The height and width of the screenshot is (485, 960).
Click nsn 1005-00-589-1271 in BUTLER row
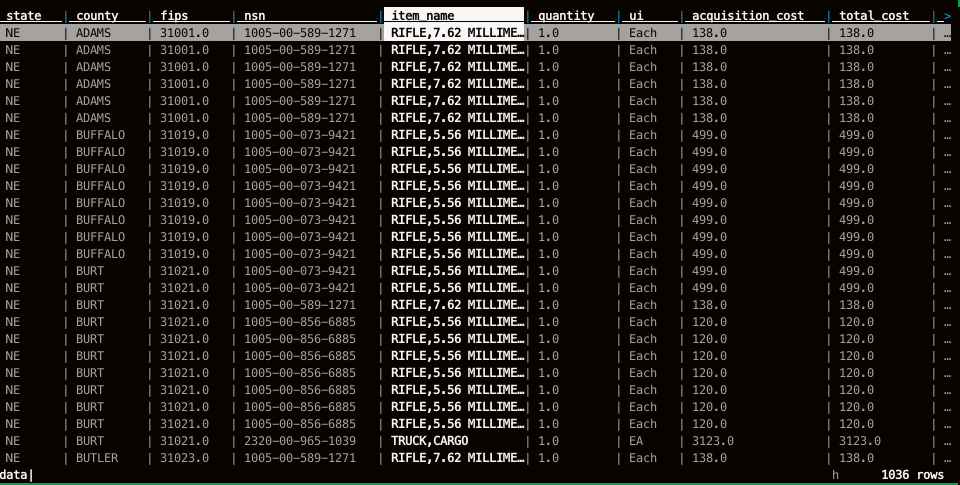(299, 458)
